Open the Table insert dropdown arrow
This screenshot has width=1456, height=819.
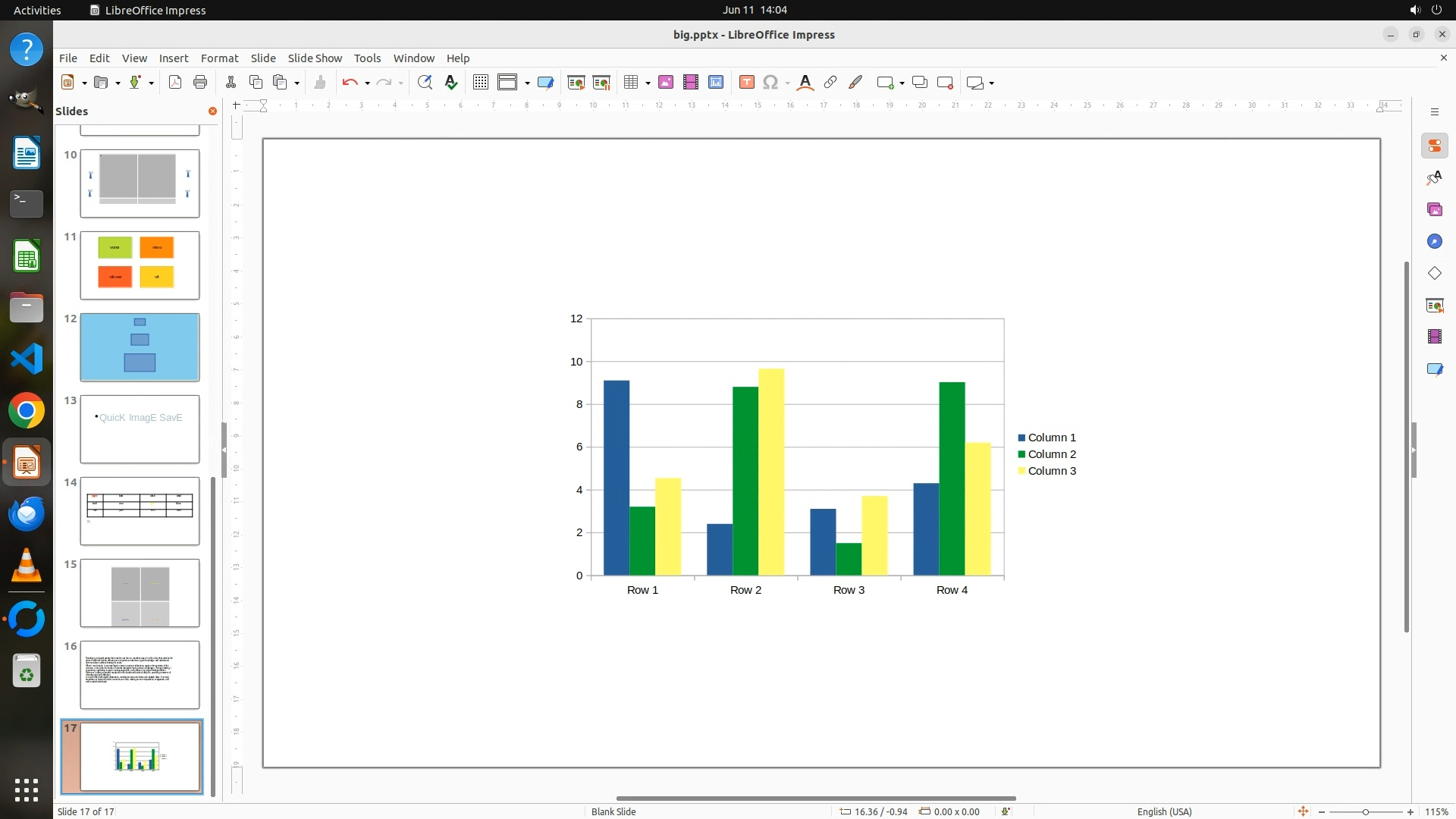pyautogui.click(x=648, y=83)
